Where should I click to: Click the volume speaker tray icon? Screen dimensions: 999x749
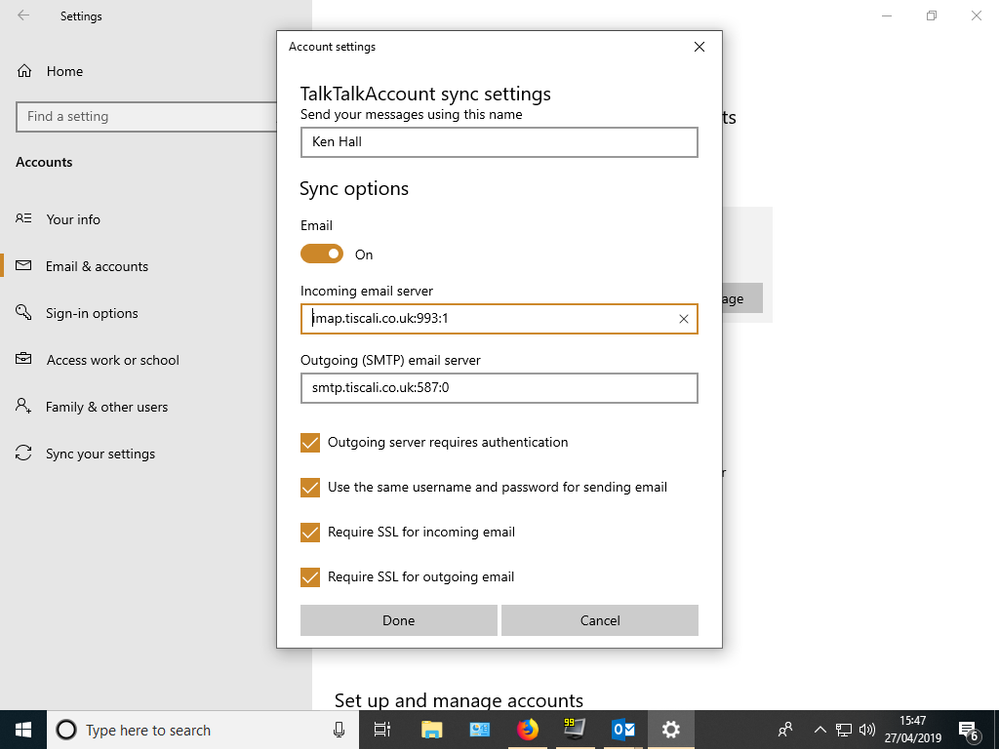coord(866,729)
